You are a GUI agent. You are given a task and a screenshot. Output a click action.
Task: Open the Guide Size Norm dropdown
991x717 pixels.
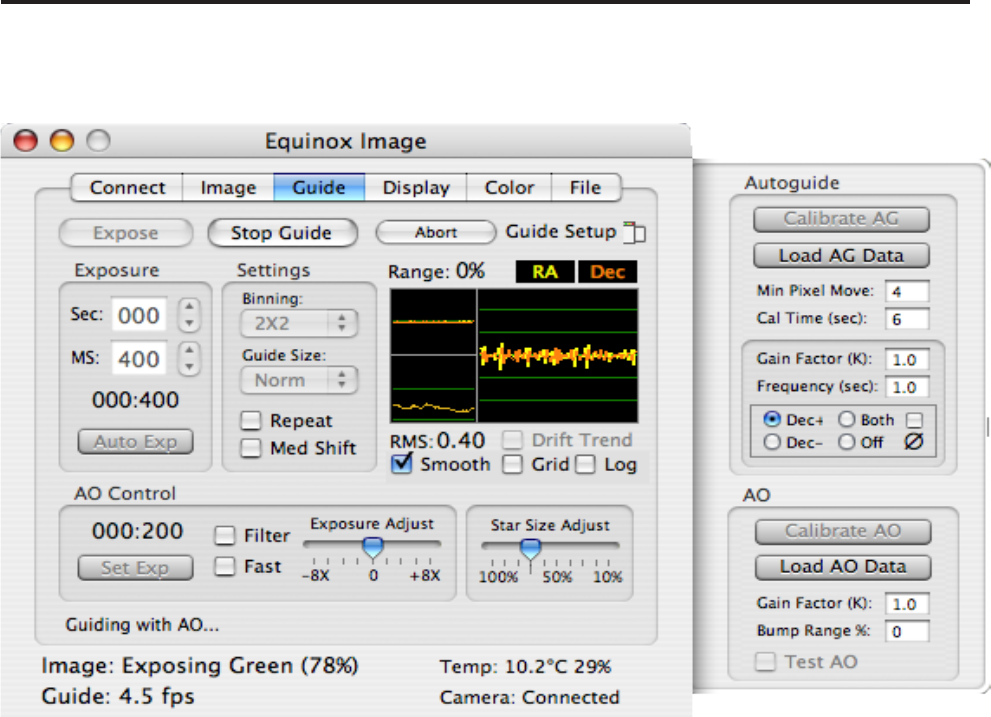click(299, 381)
